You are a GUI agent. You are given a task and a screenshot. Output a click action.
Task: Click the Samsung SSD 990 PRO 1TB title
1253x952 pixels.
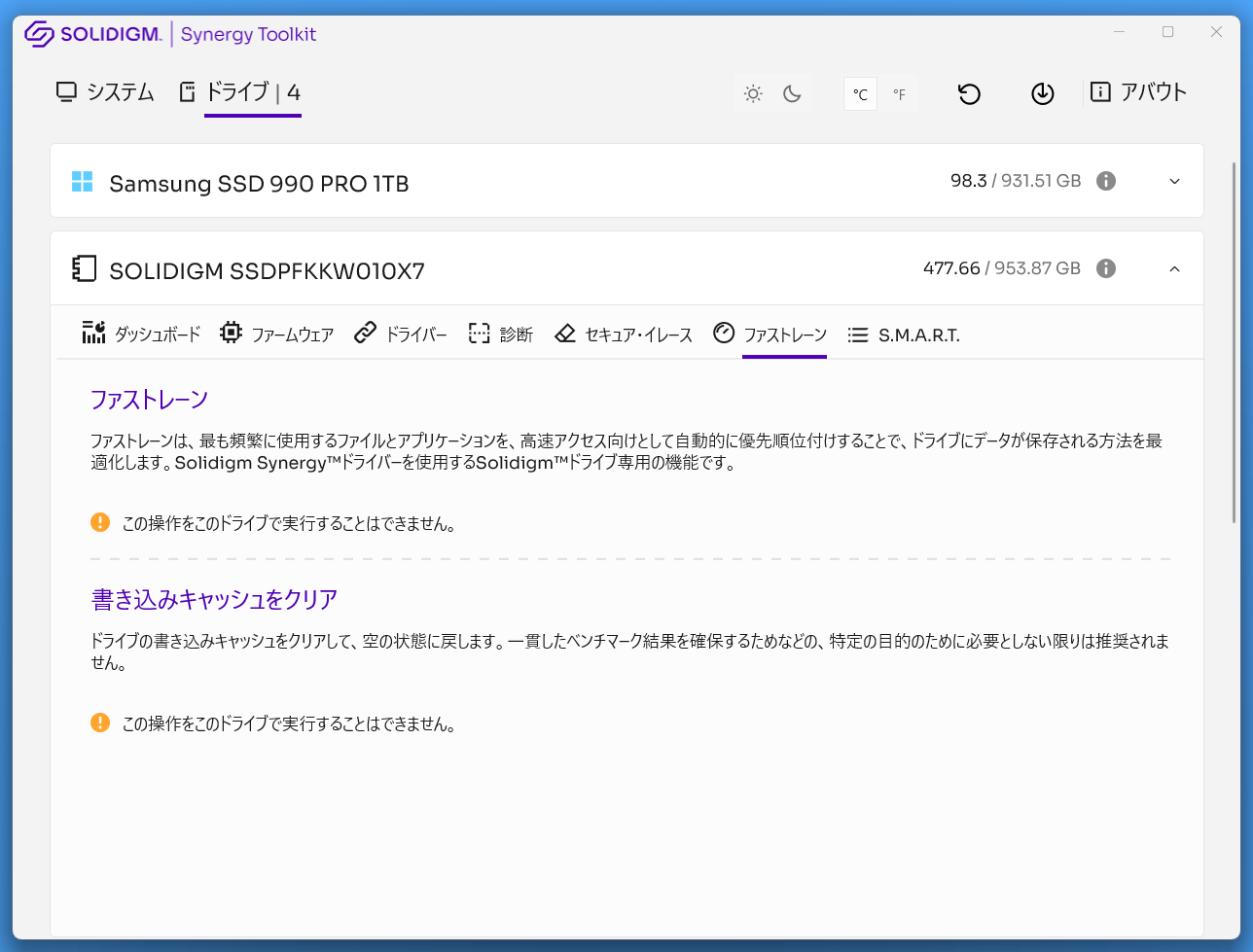pyautogui.click(x=259, y=184)
